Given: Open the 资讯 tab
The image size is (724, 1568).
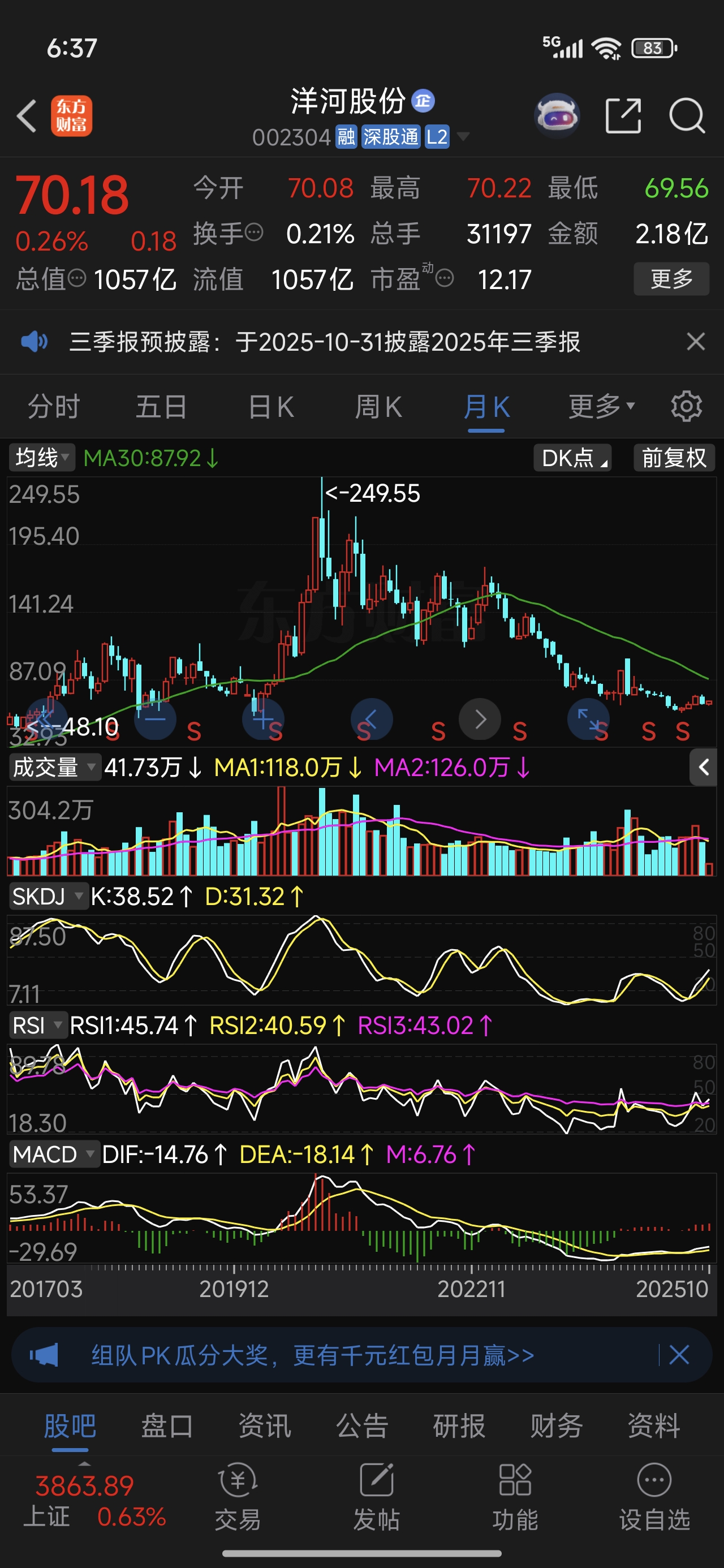Looking at the screenshot, I should [264, 1425].
